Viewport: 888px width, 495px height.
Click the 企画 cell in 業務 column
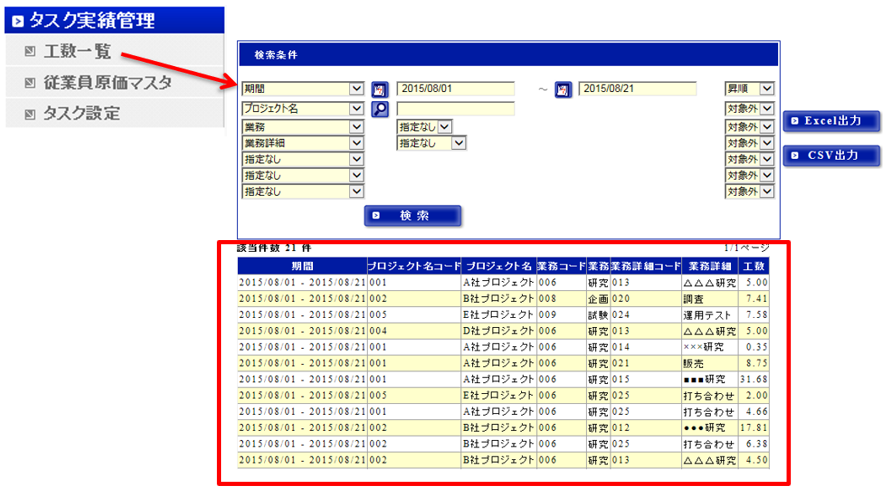pos(598,298)
